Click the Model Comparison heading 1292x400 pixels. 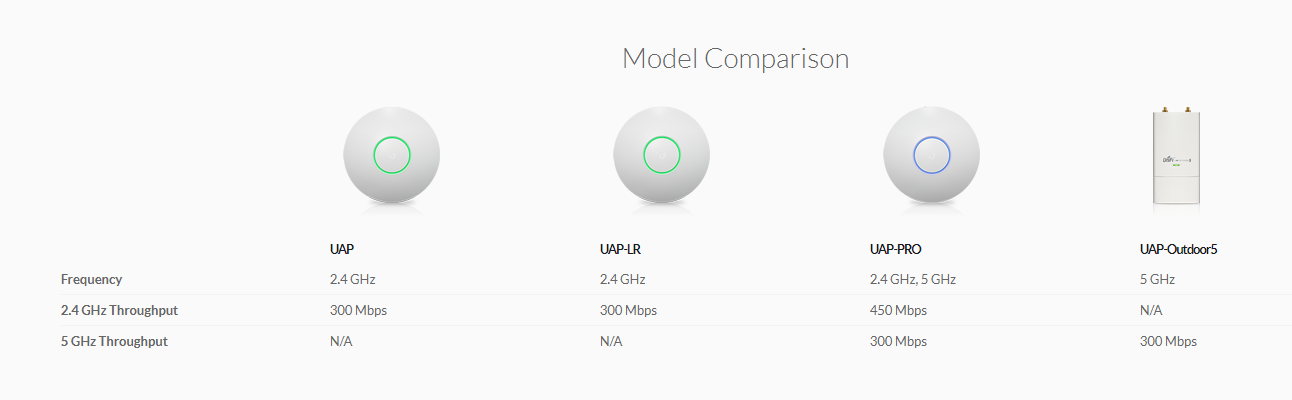[735, 59]
